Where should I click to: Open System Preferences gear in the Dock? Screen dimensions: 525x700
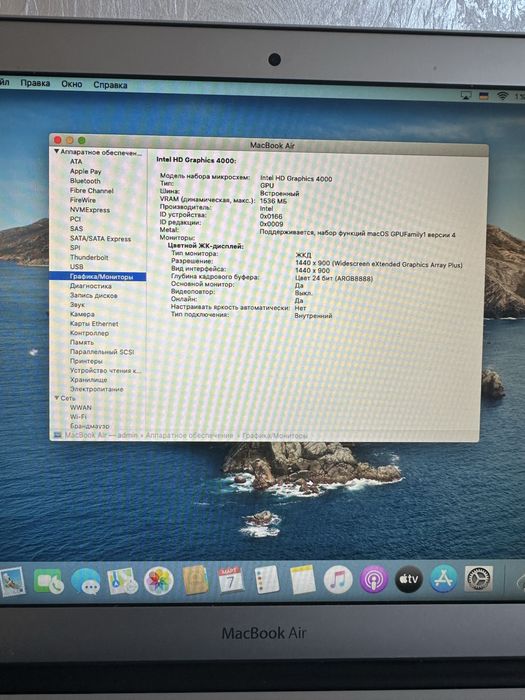click(x=478, y=579)
